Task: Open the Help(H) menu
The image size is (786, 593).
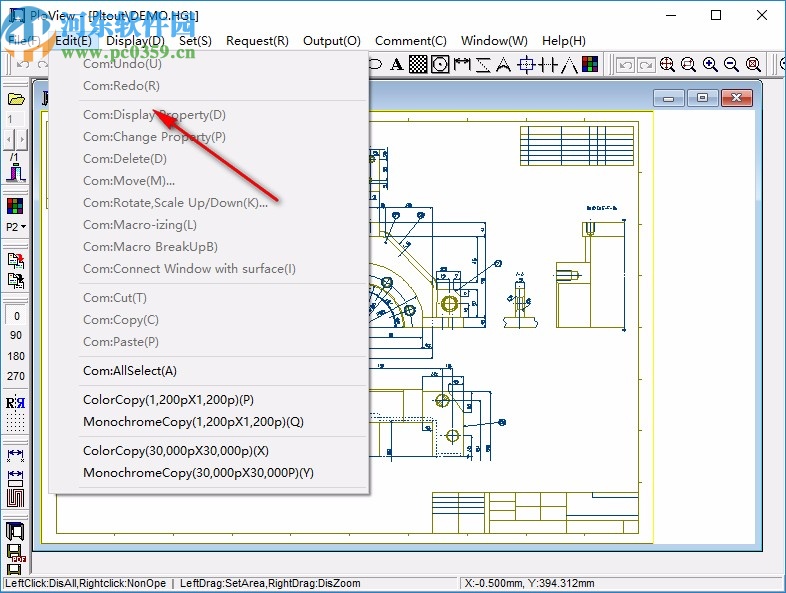Action: point(564,41)
